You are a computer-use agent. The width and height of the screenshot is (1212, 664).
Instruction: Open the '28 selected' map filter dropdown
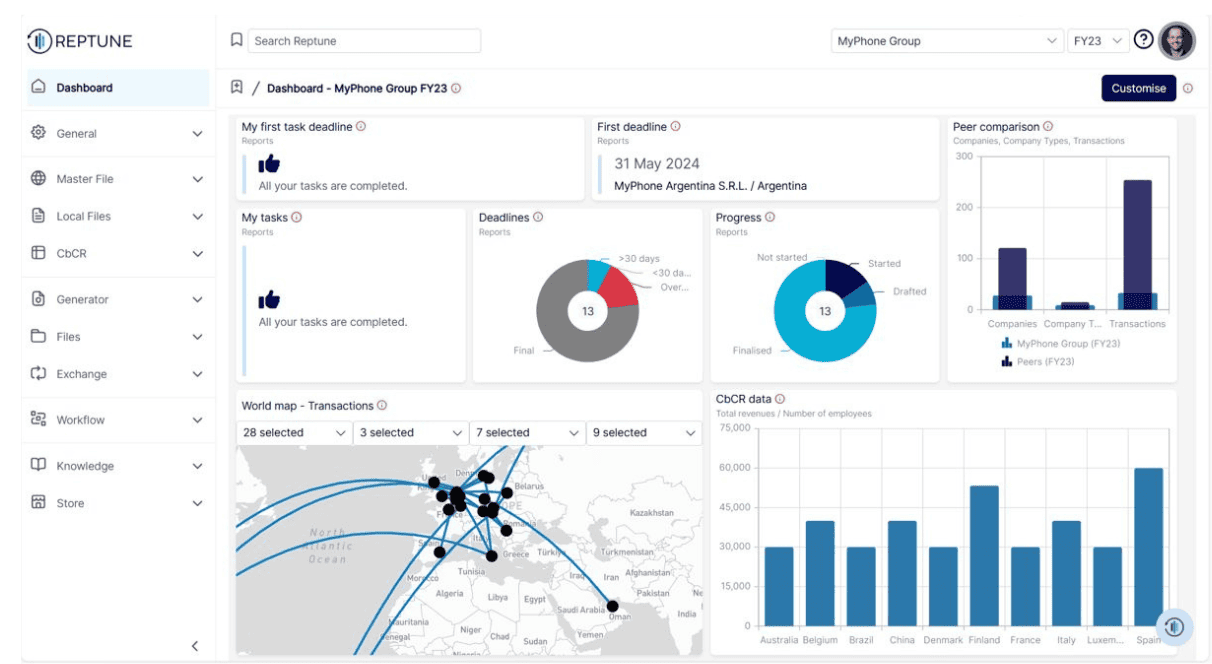[294, 433]
